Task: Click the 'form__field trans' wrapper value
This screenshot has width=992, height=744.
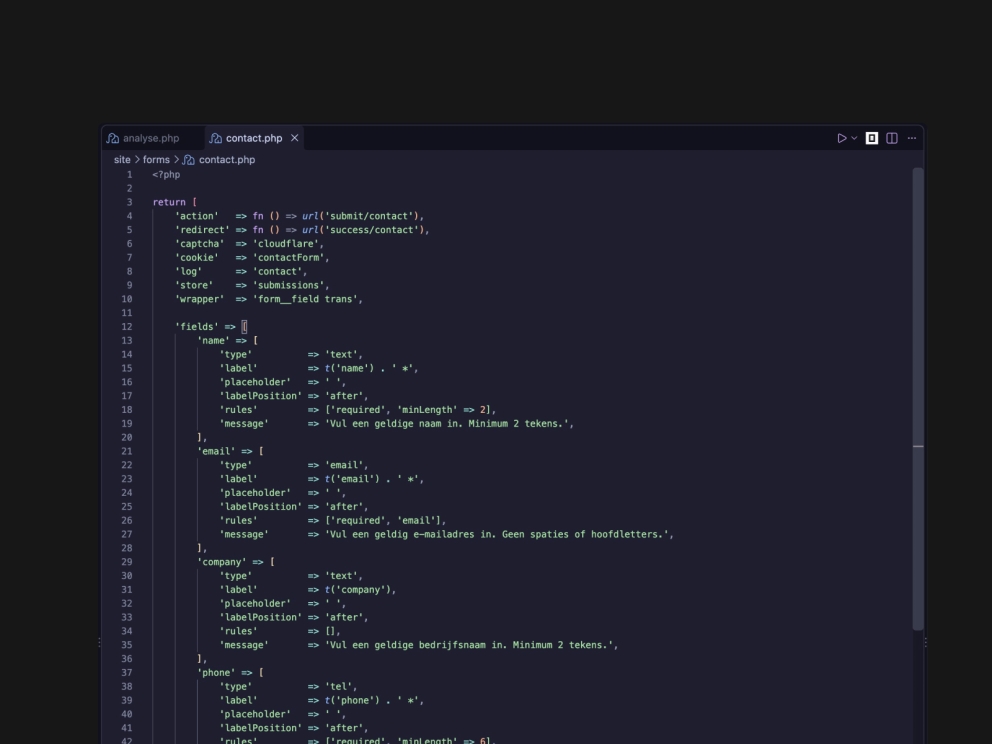Action: 307,299
